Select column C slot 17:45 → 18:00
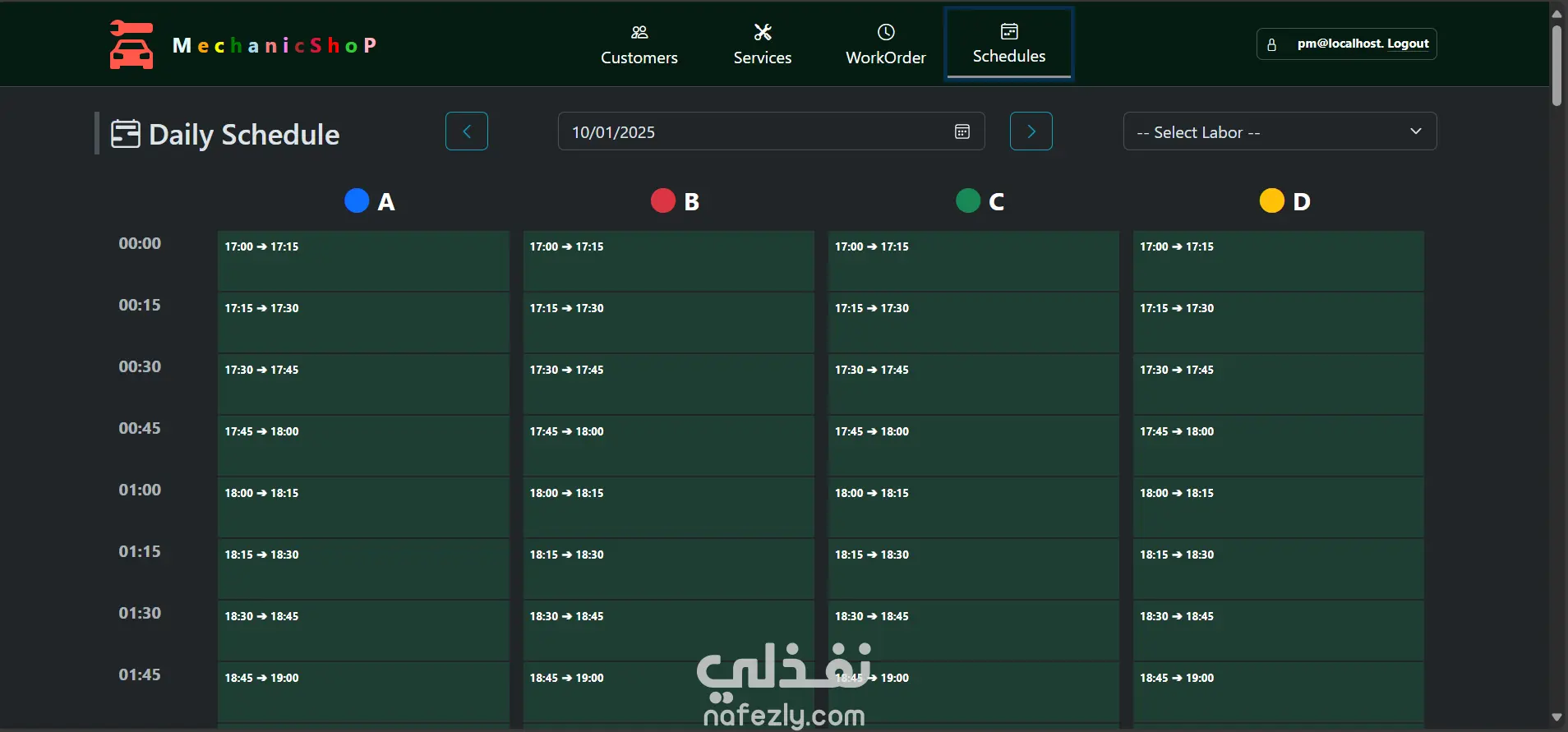 pos(974,445)
